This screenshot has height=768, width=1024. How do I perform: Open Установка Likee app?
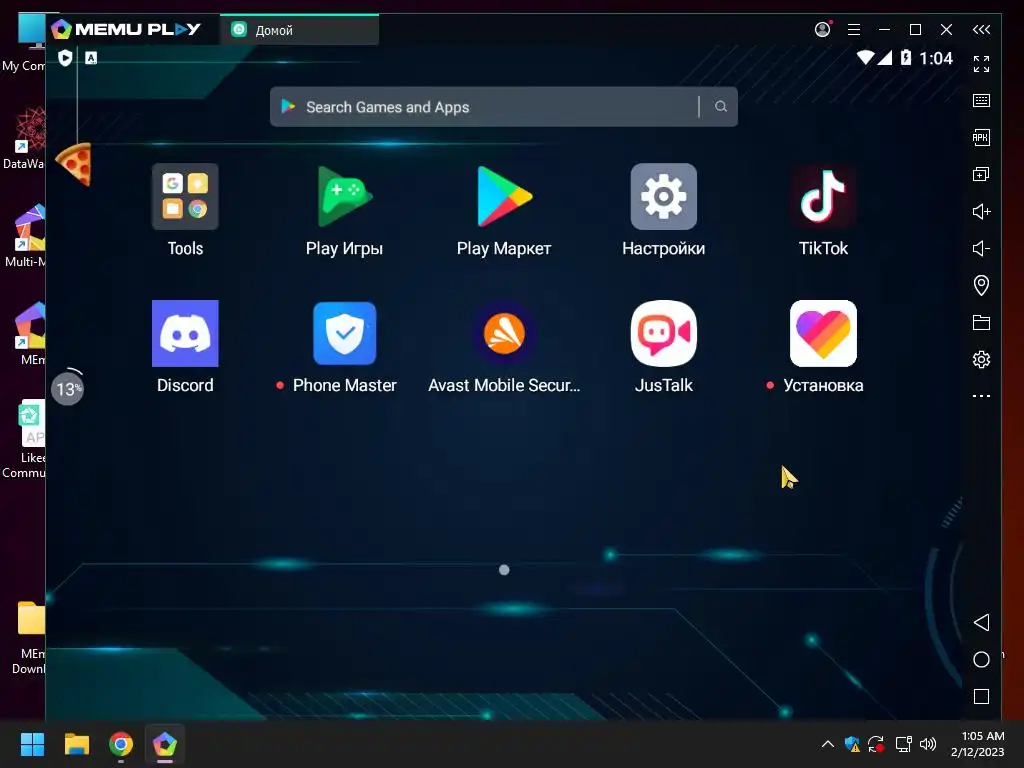pyautogui.click(x=823, y=334)
